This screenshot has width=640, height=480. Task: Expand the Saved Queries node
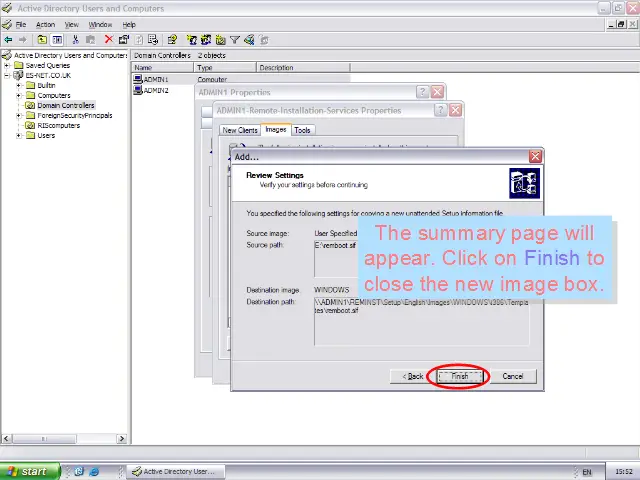click(x=7, y=65)
